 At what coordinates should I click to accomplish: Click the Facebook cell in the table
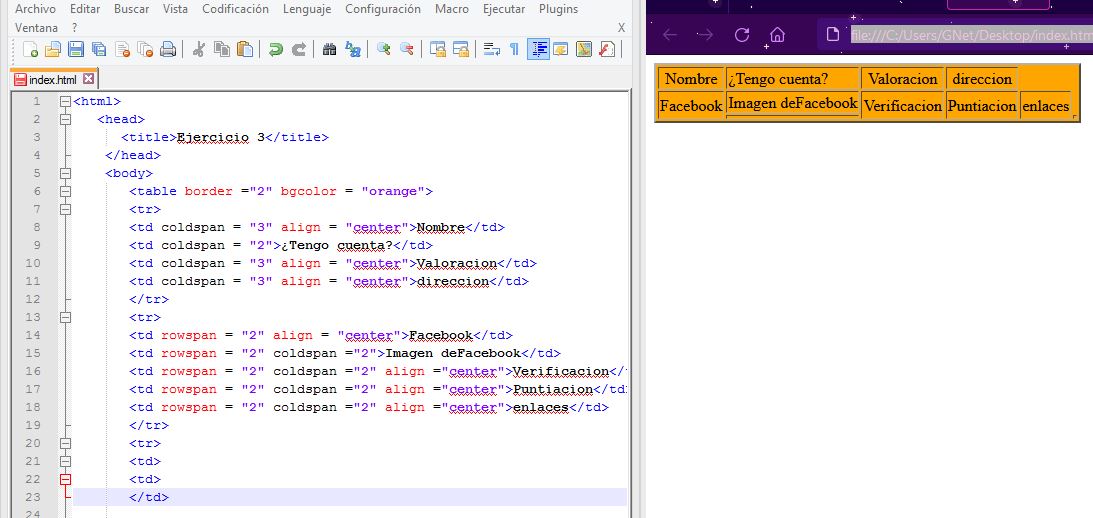(691, 106)
